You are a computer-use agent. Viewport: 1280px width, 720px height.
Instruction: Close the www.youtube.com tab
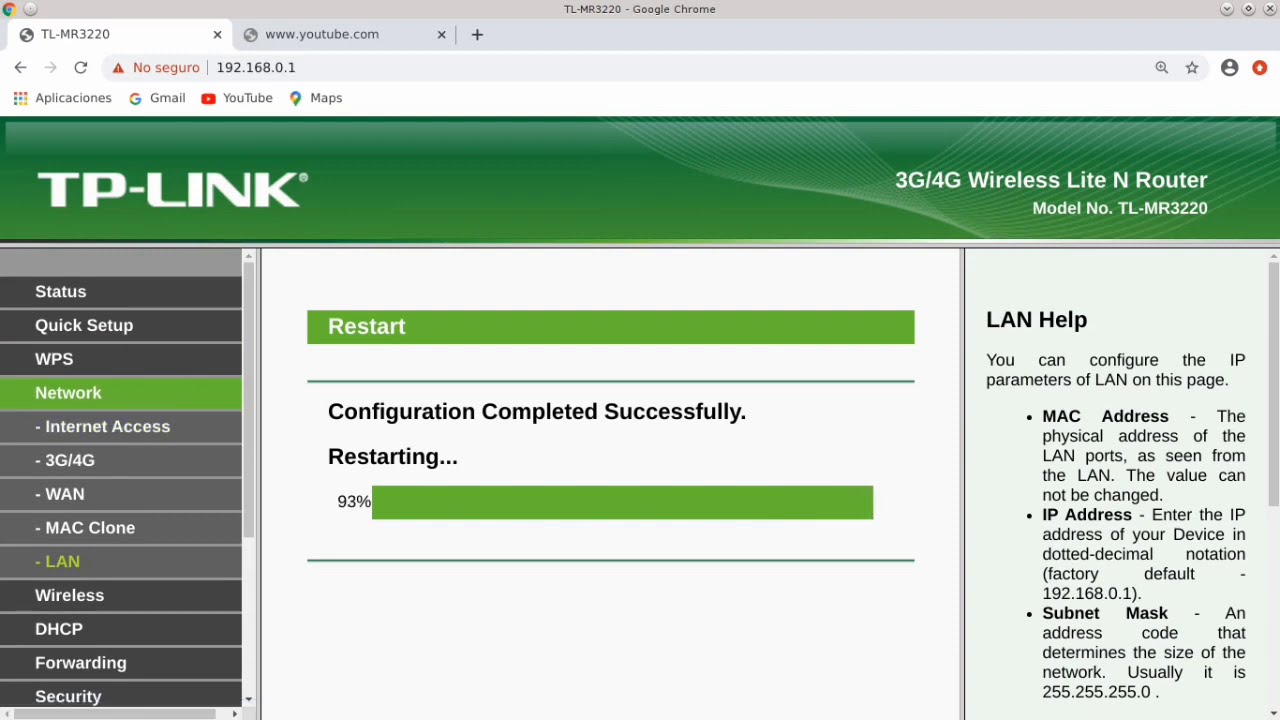[441, 34]
